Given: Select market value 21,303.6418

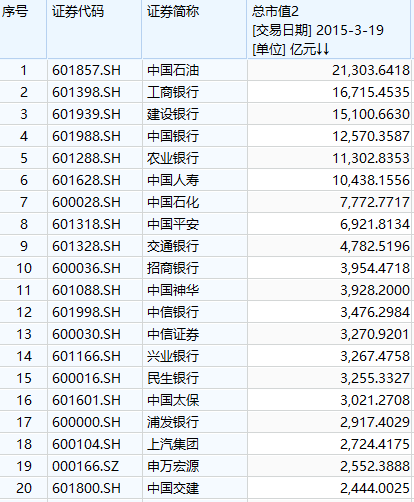Looking at the screenshot, I should [329, 70].
